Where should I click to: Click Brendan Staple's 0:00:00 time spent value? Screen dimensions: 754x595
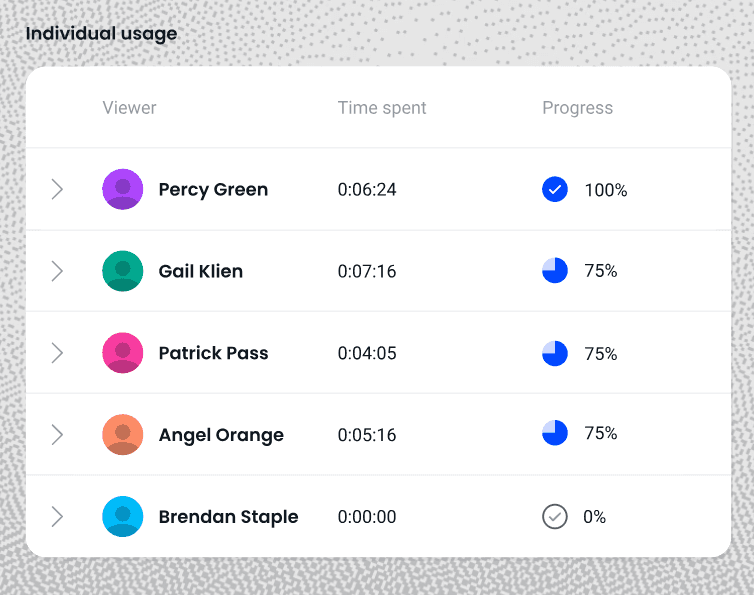(367, 517)
